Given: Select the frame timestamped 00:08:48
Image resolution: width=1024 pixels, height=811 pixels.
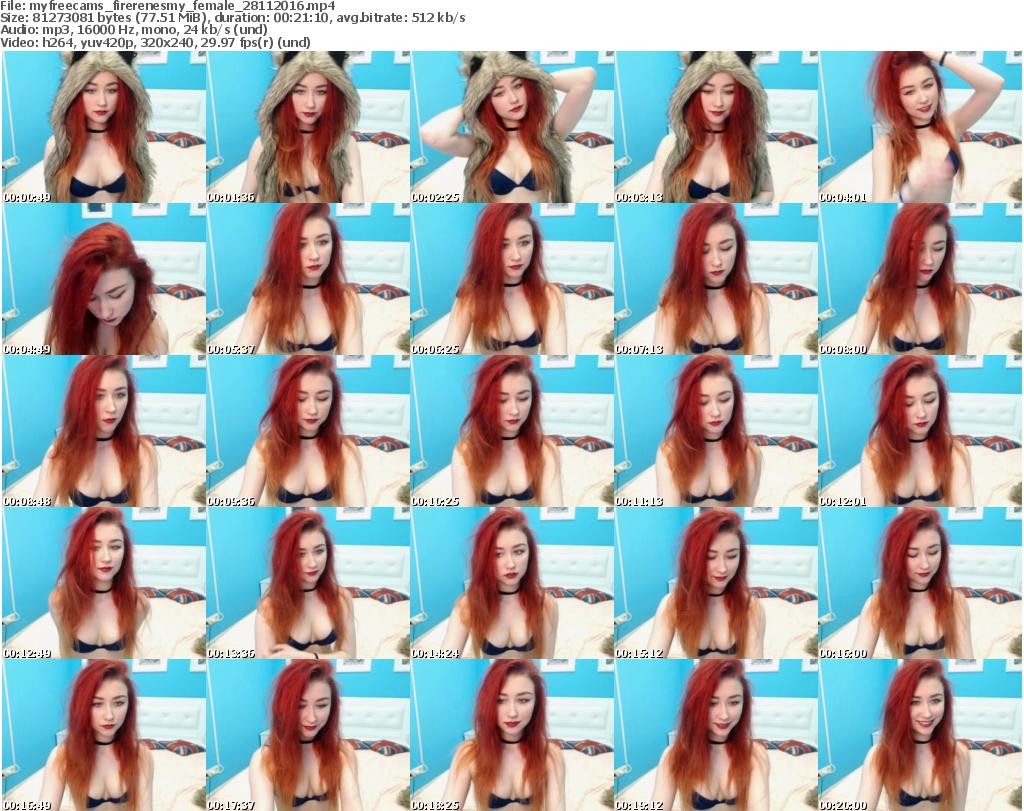Looking at the screenshot, I should tap(104, 431).
